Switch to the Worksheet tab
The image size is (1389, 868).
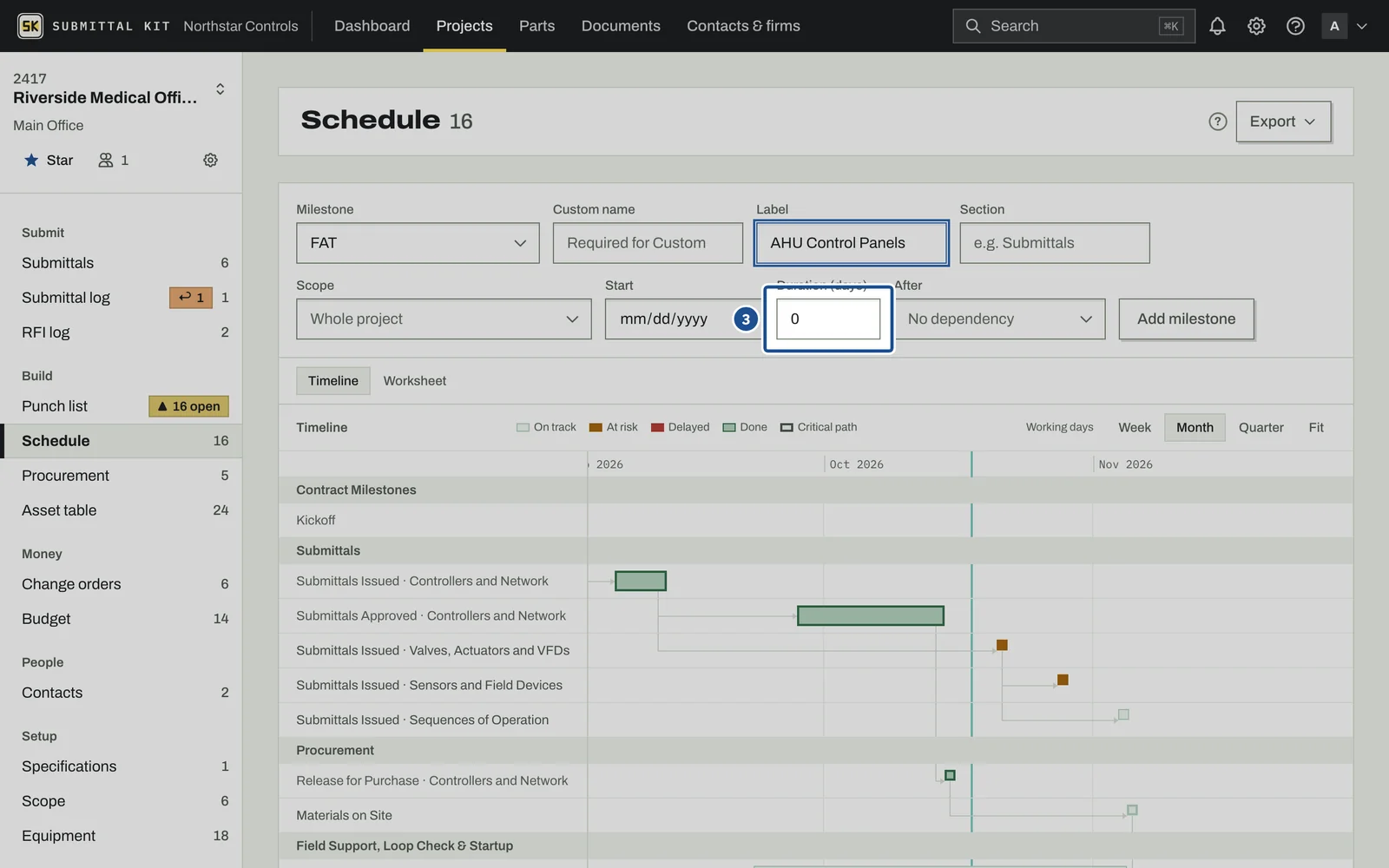pyautogui.click(x=415, y=381)
